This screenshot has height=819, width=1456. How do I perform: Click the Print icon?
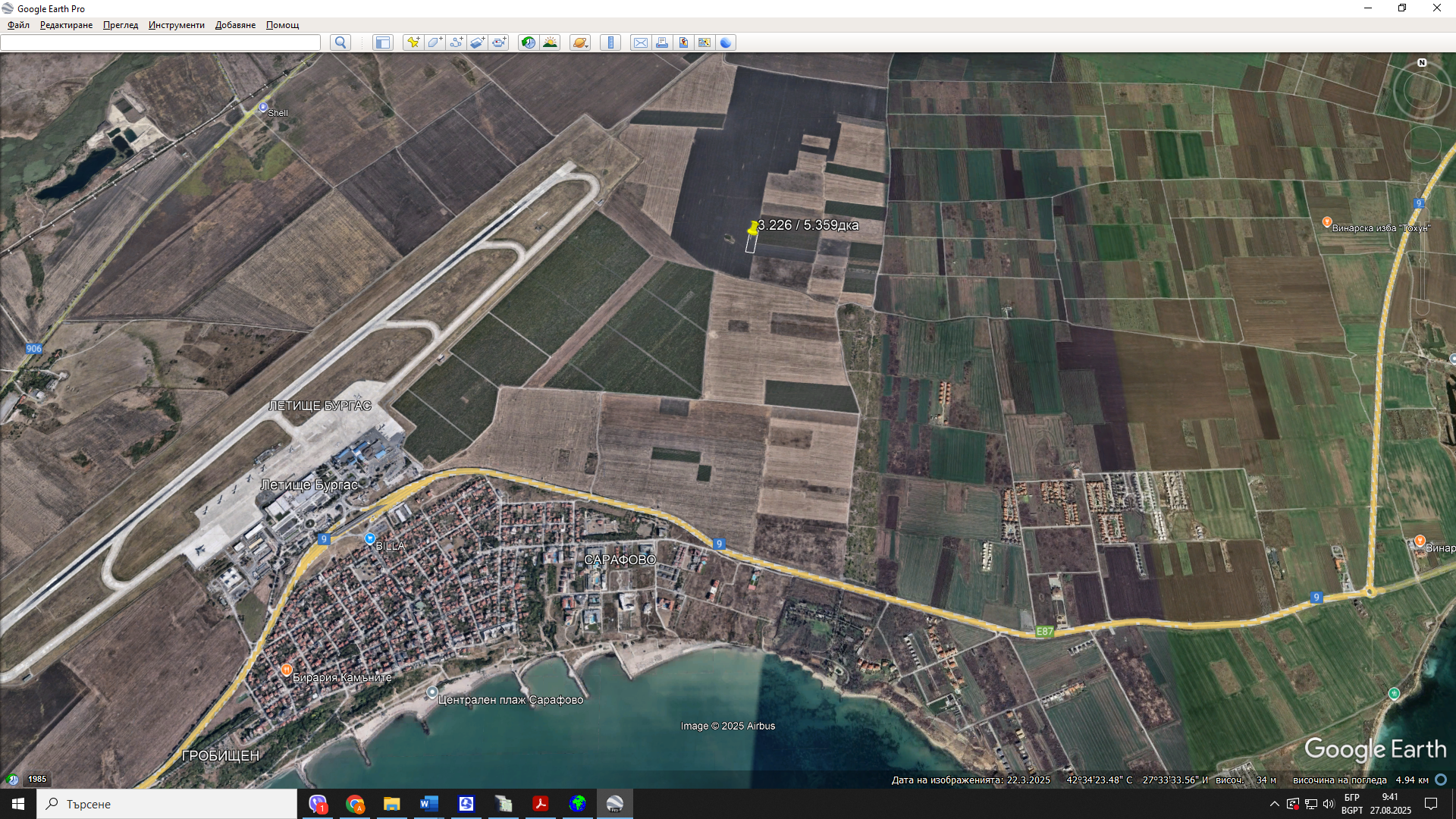click(662, 42)
